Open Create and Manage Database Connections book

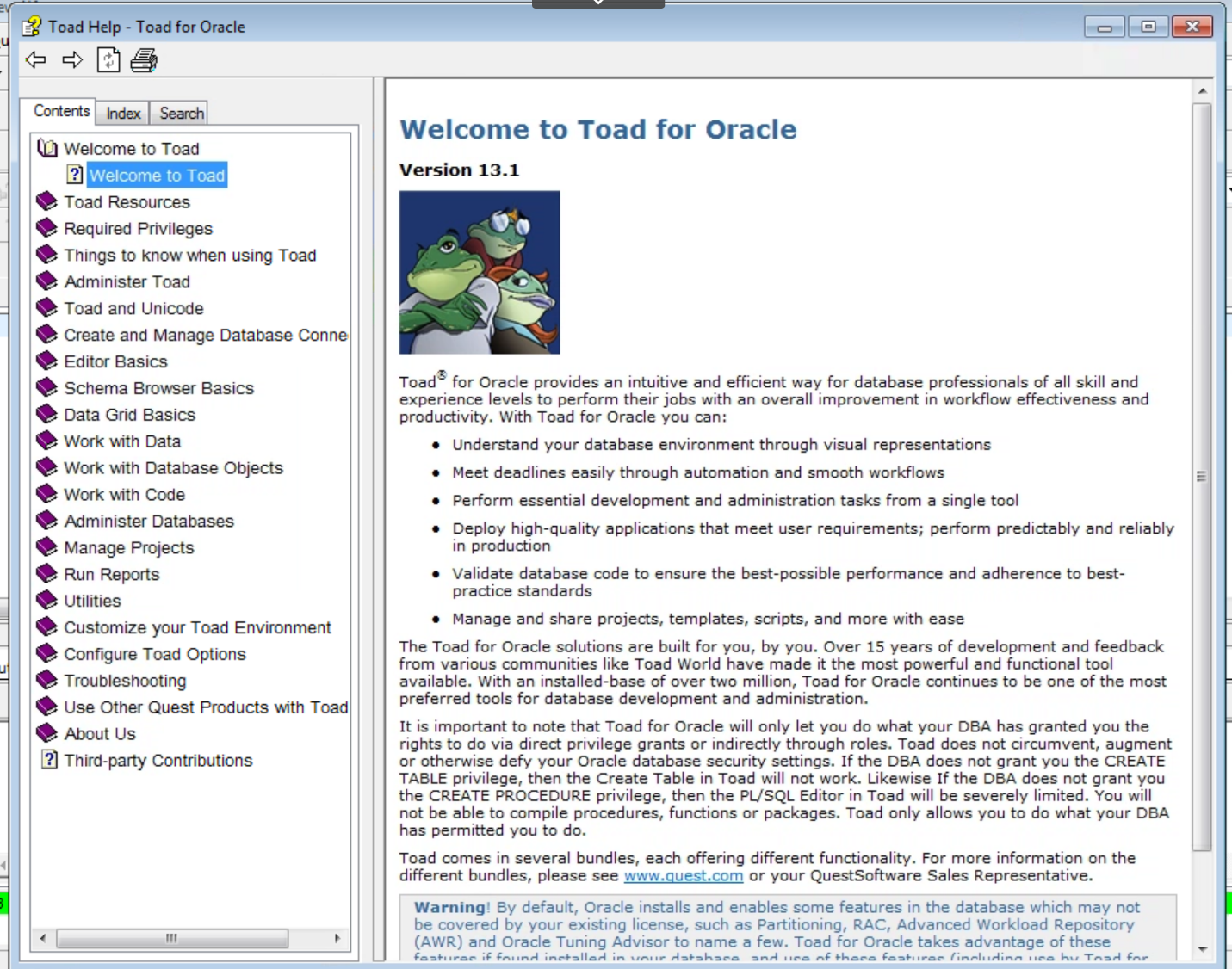click(x=206, y=335)
